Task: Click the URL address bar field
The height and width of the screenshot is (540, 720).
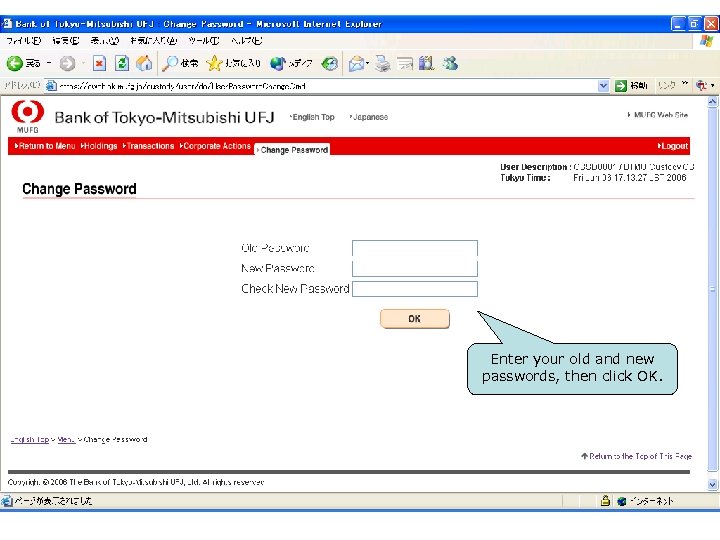Action: (x=321, y=86)
